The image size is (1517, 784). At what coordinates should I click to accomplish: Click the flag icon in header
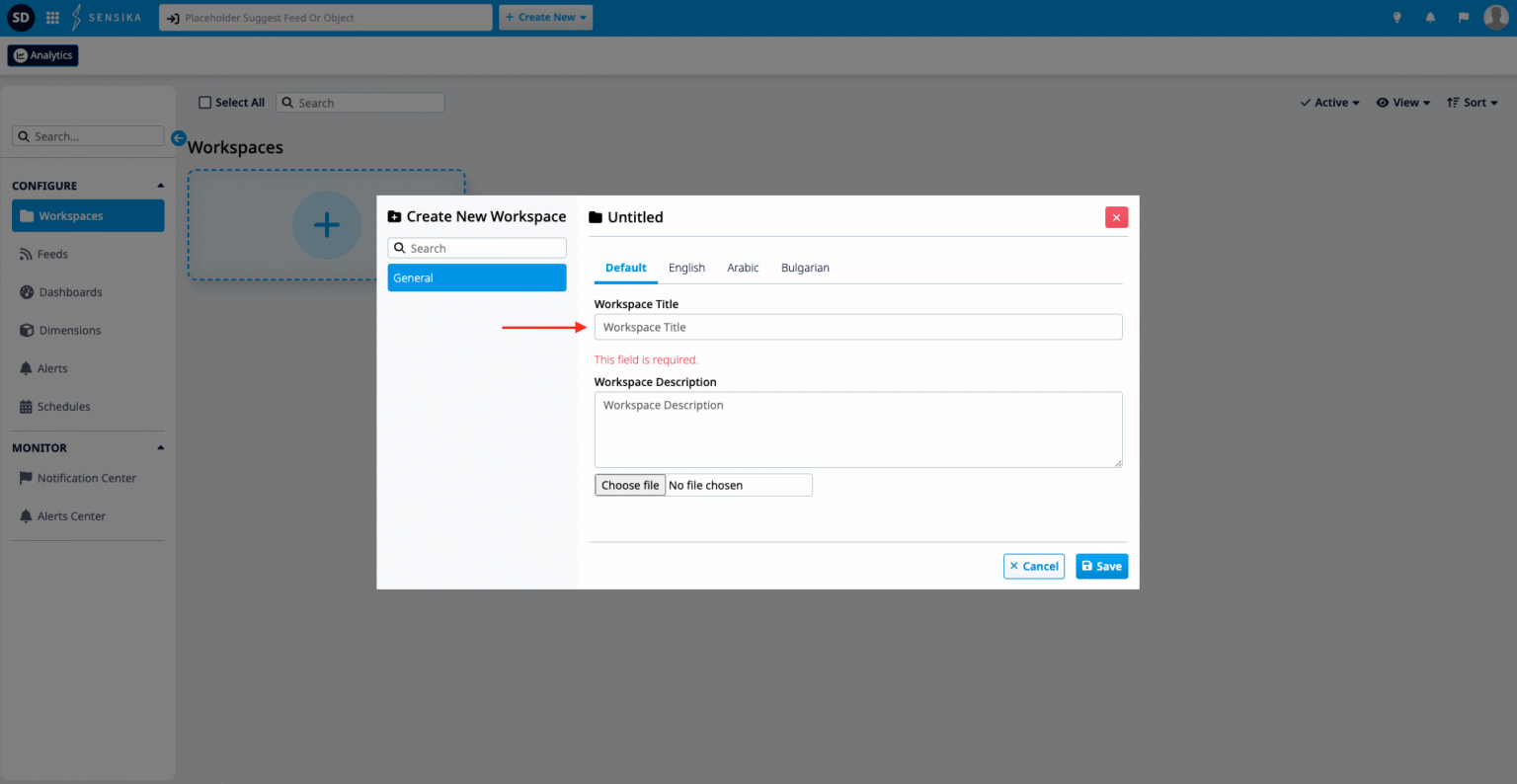pyautogui.click(x=1463, y=18)
